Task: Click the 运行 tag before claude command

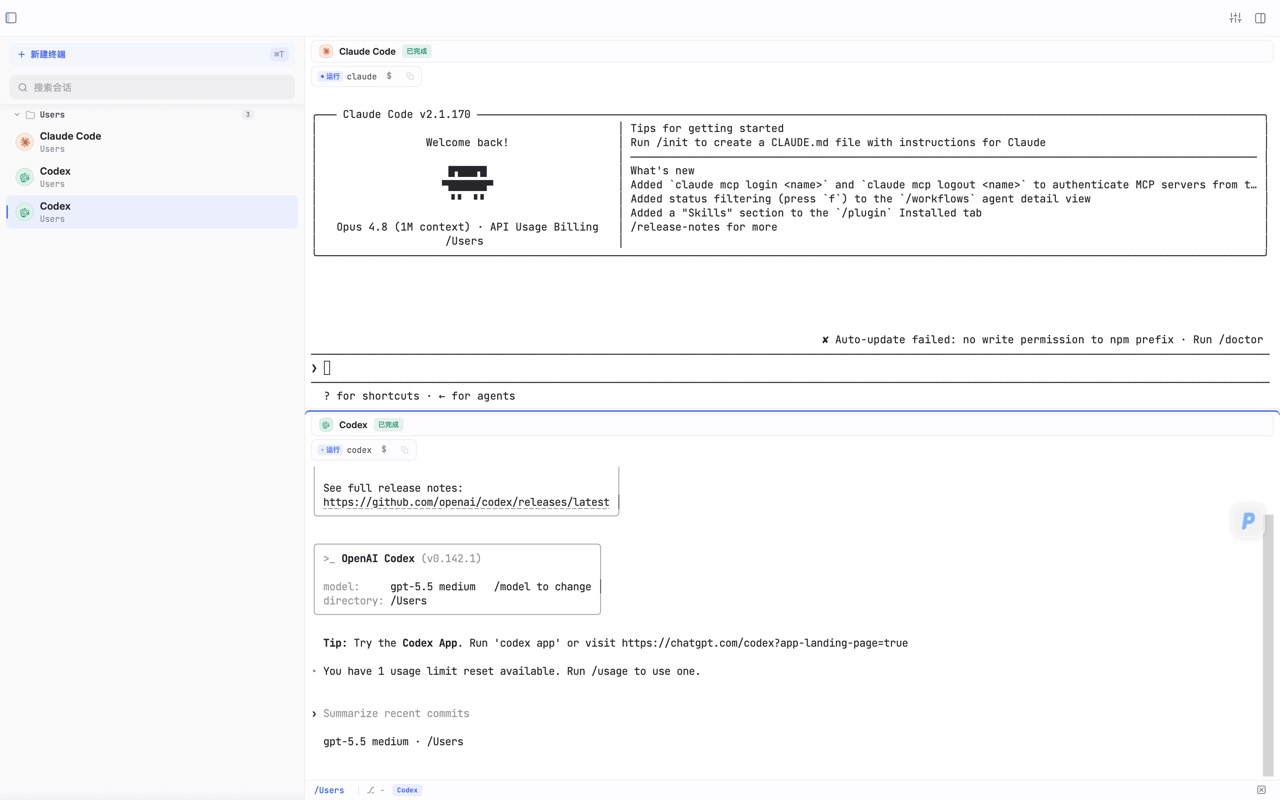Action: [330, 76]
